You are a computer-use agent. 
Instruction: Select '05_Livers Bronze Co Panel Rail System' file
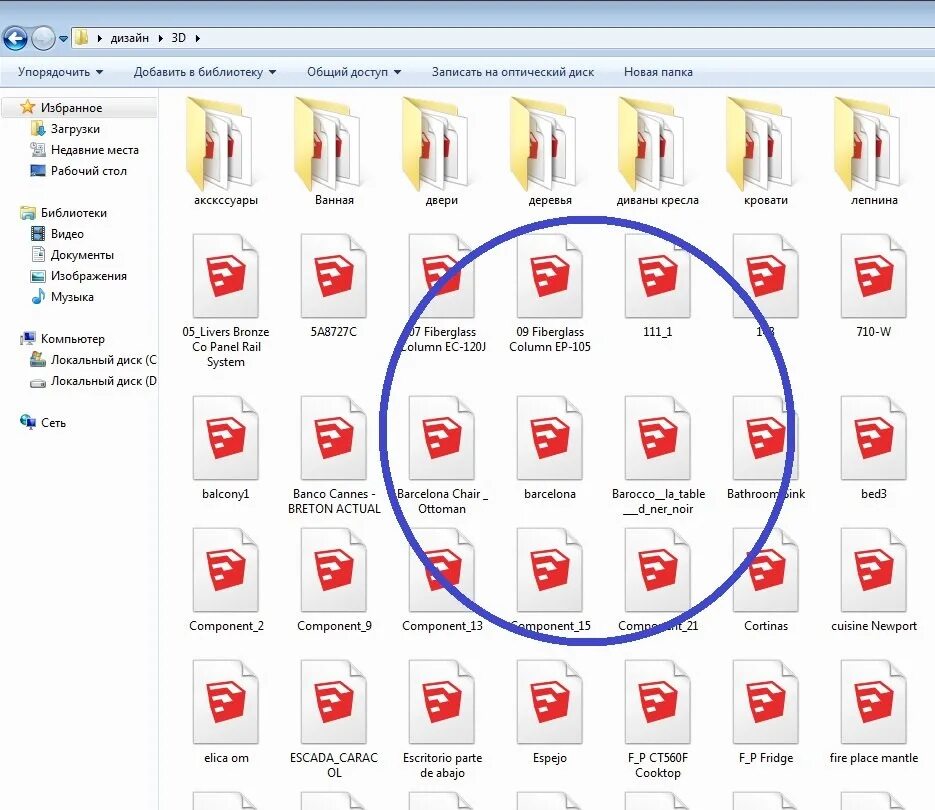point(226,301)
